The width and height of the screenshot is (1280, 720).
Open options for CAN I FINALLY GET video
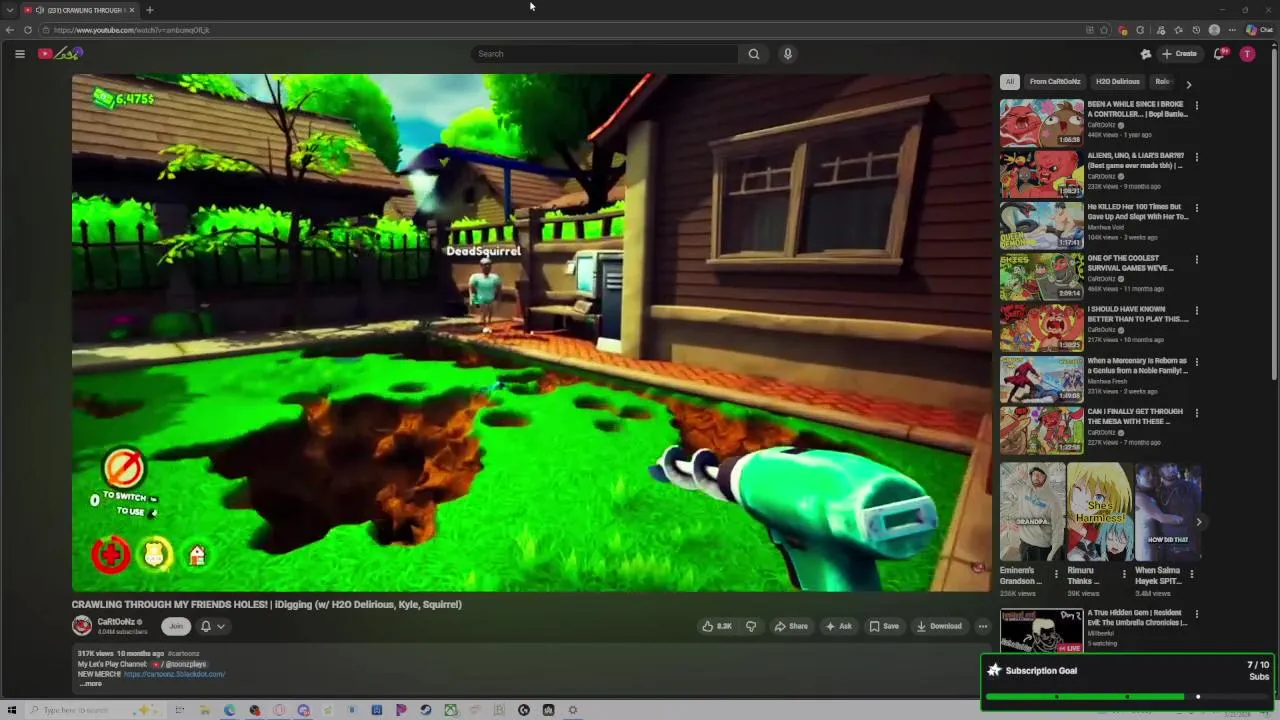[1197, 413]
